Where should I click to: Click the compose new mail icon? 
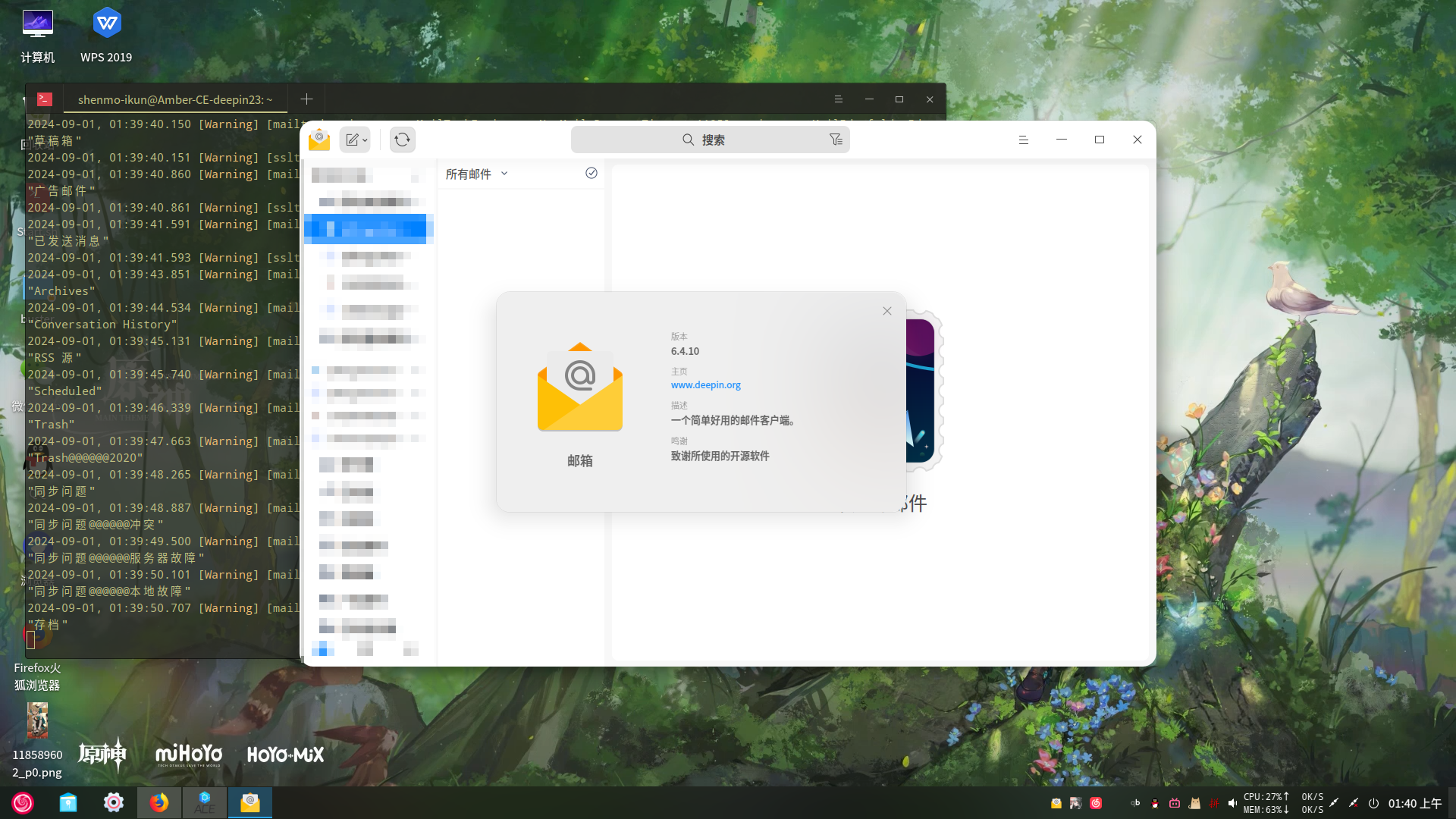pyautogui.click(x=352, y=140)
